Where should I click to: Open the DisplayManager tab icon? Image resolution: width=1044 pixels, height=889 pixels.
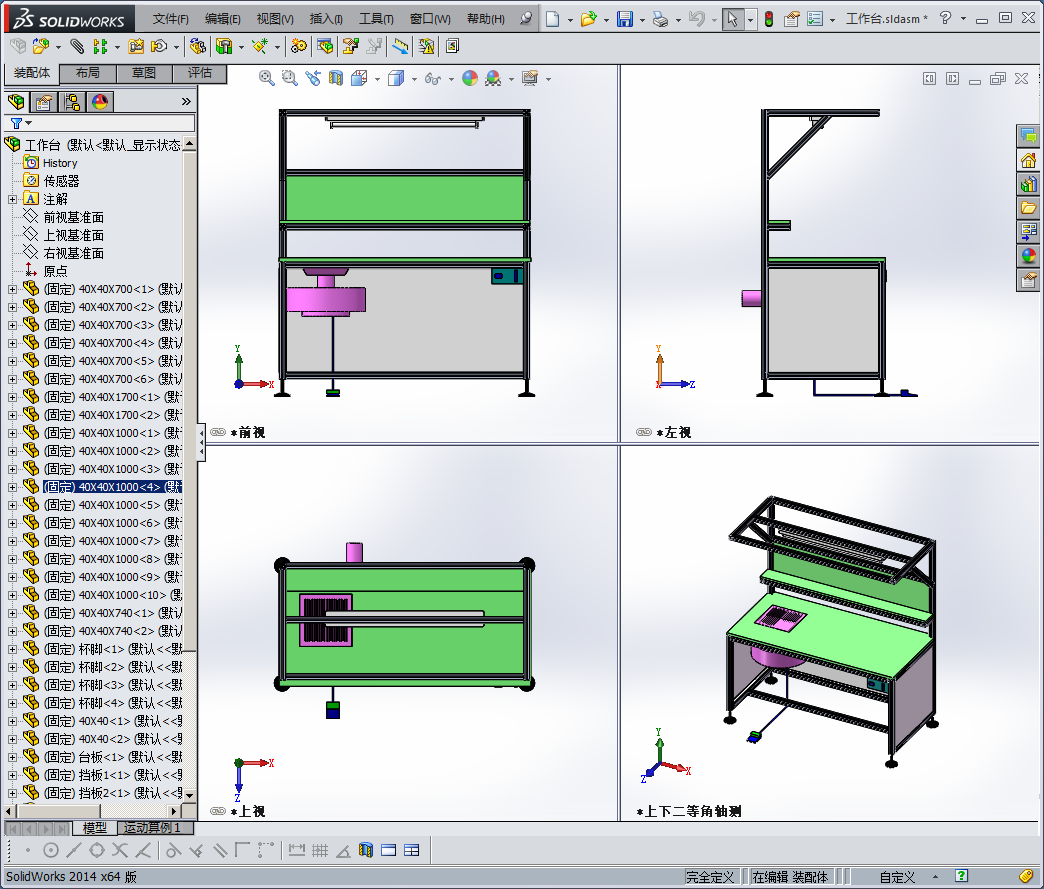pyautogui.click(x=100, y=102)
